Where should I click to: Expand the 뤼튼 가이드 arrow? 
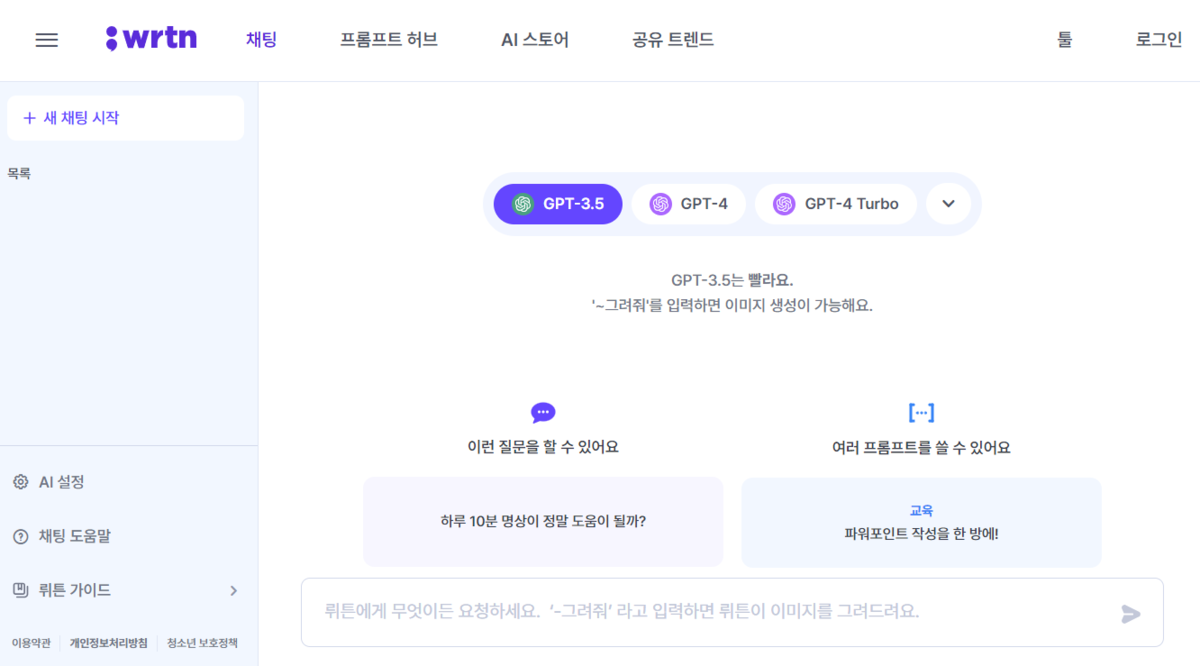pos(232,590)
